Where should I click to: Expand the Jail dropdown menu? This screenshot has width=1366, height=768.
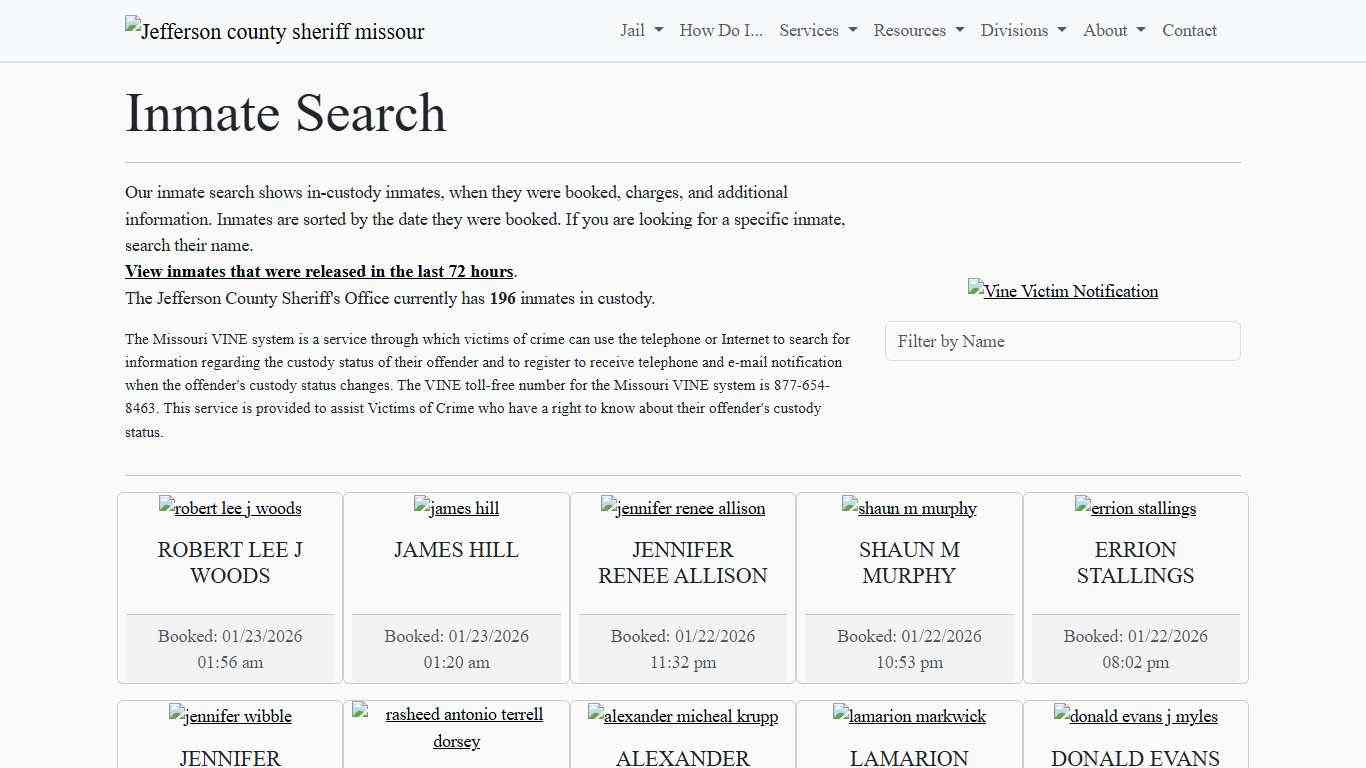click(640, 30)
